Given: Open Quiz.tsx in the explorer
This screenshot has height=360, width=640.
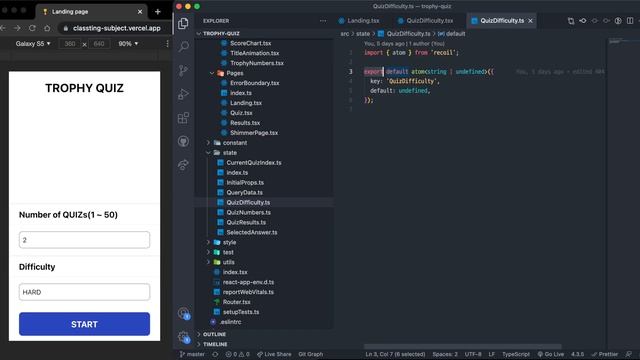Looking at the screenshot, I should [x=241, y=113].
